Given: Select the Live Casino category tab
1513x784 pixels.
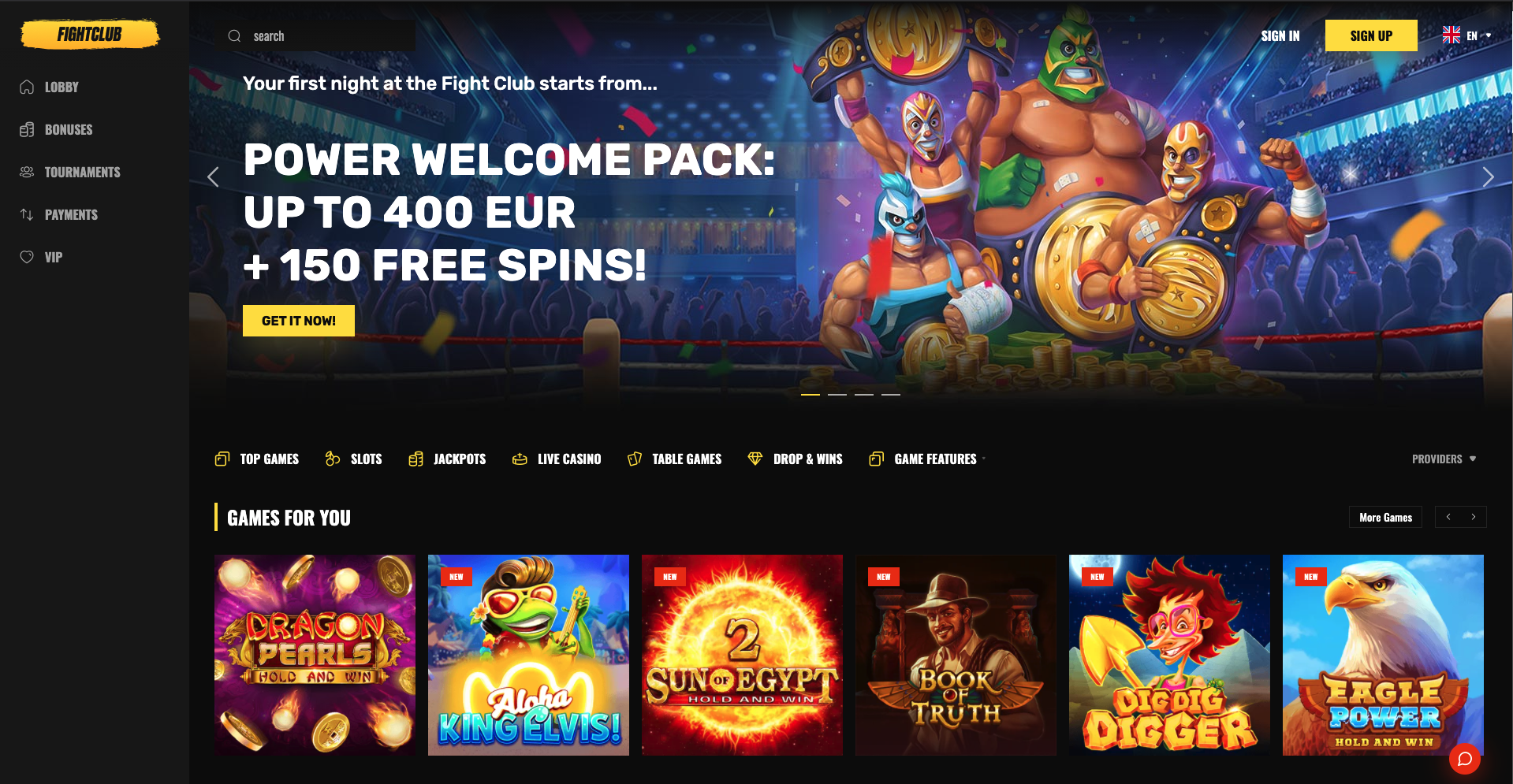Looking at the screenshot, I should [x=557, y=459].
